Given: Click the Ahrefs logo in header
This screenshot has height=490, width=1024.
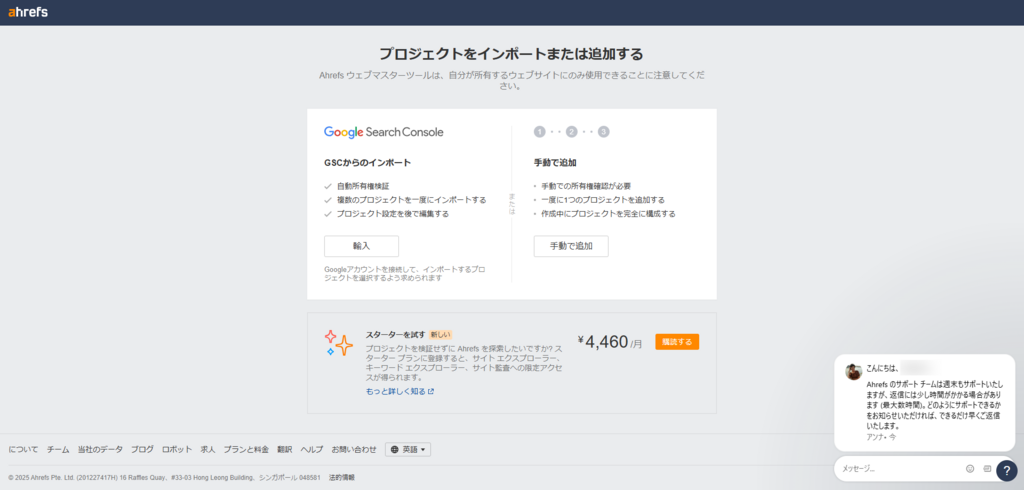Looking at the screenshot, I should (27, 12).
